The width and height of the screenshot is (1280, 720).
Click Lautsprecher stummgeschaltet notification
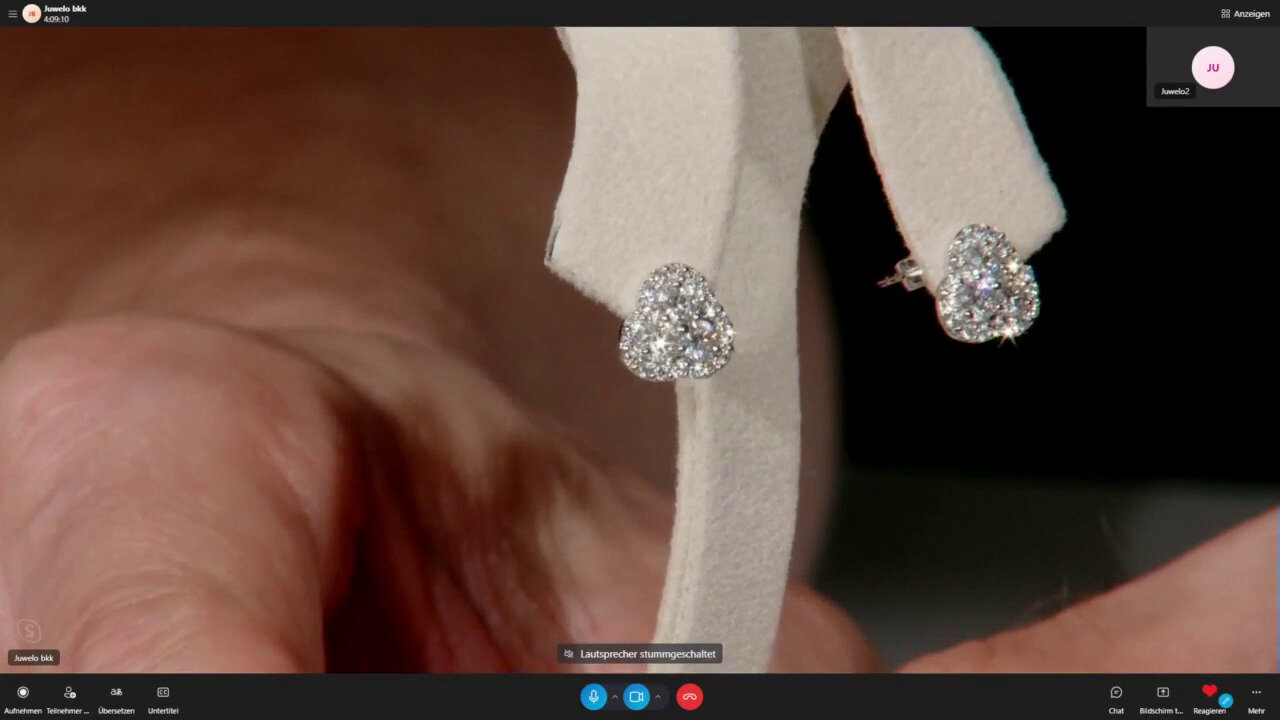point(640,654)
